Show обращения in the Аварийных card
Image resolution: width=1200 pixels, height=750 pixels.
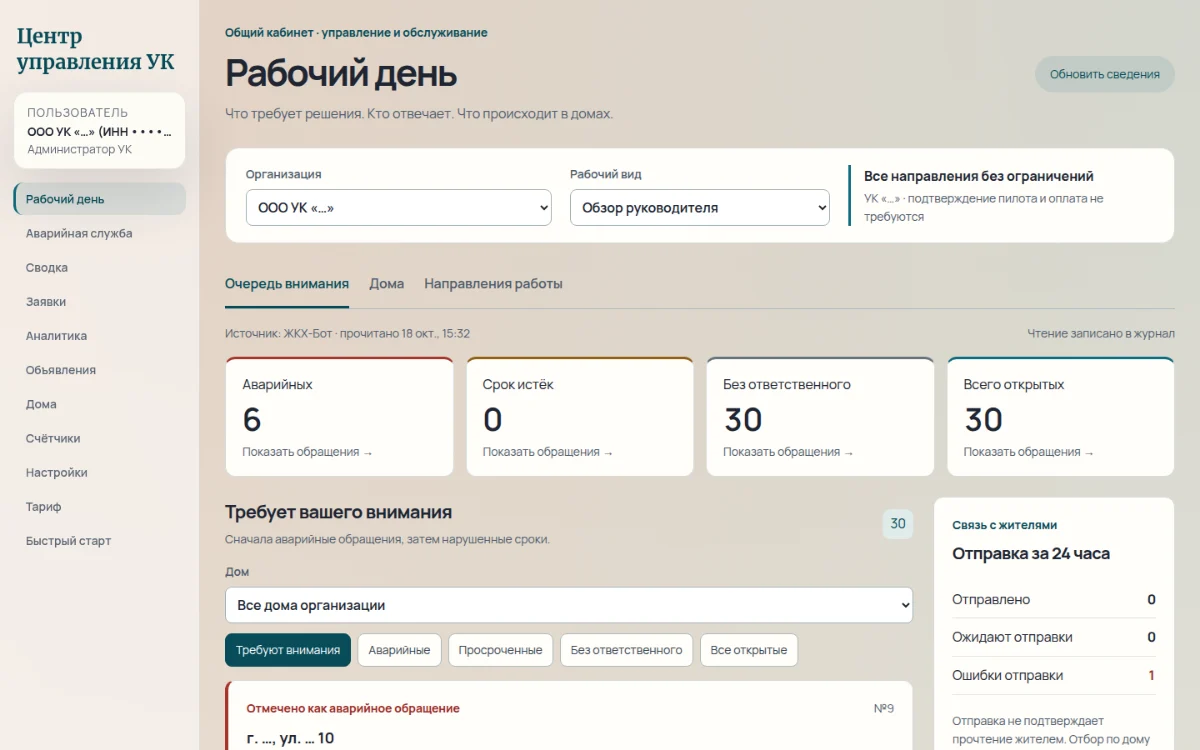307,452
